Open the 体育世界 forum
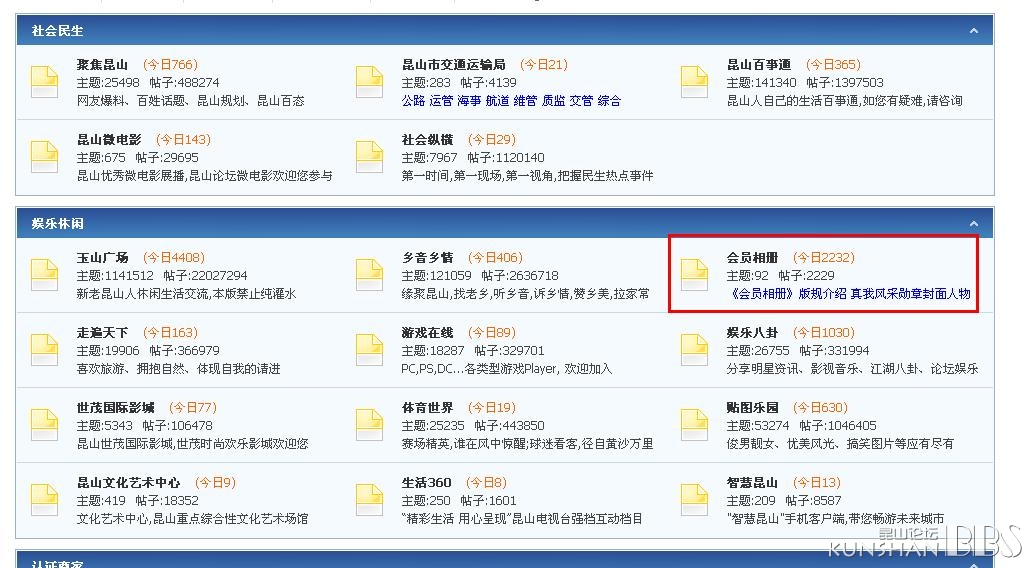Screen dimensions: 1030x568 click(427, 407)
